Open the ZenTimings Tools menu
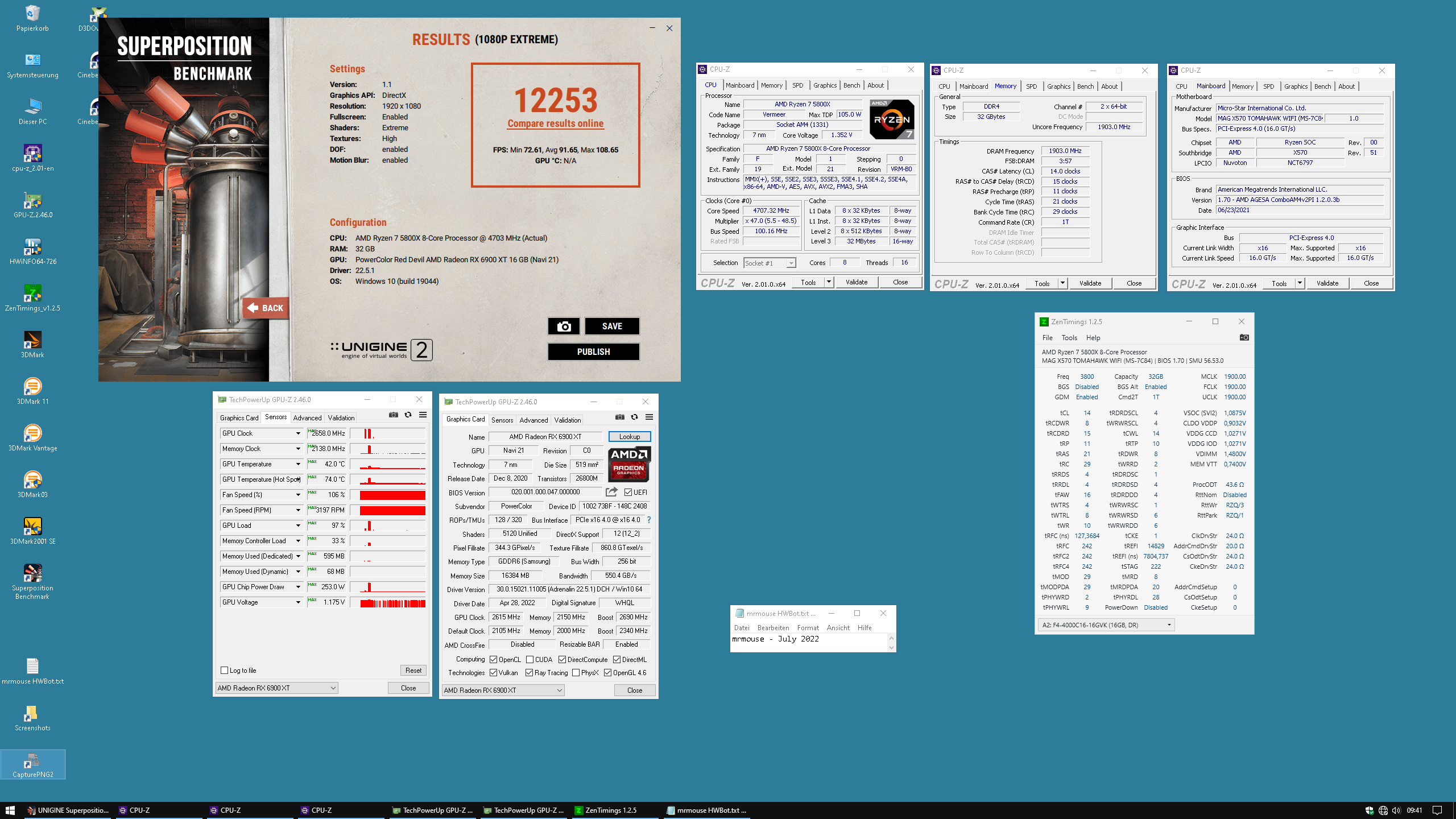Image resolution: width=1456 pixels, height=819 pixels. pyautogui.click(x=1069, y=337)
